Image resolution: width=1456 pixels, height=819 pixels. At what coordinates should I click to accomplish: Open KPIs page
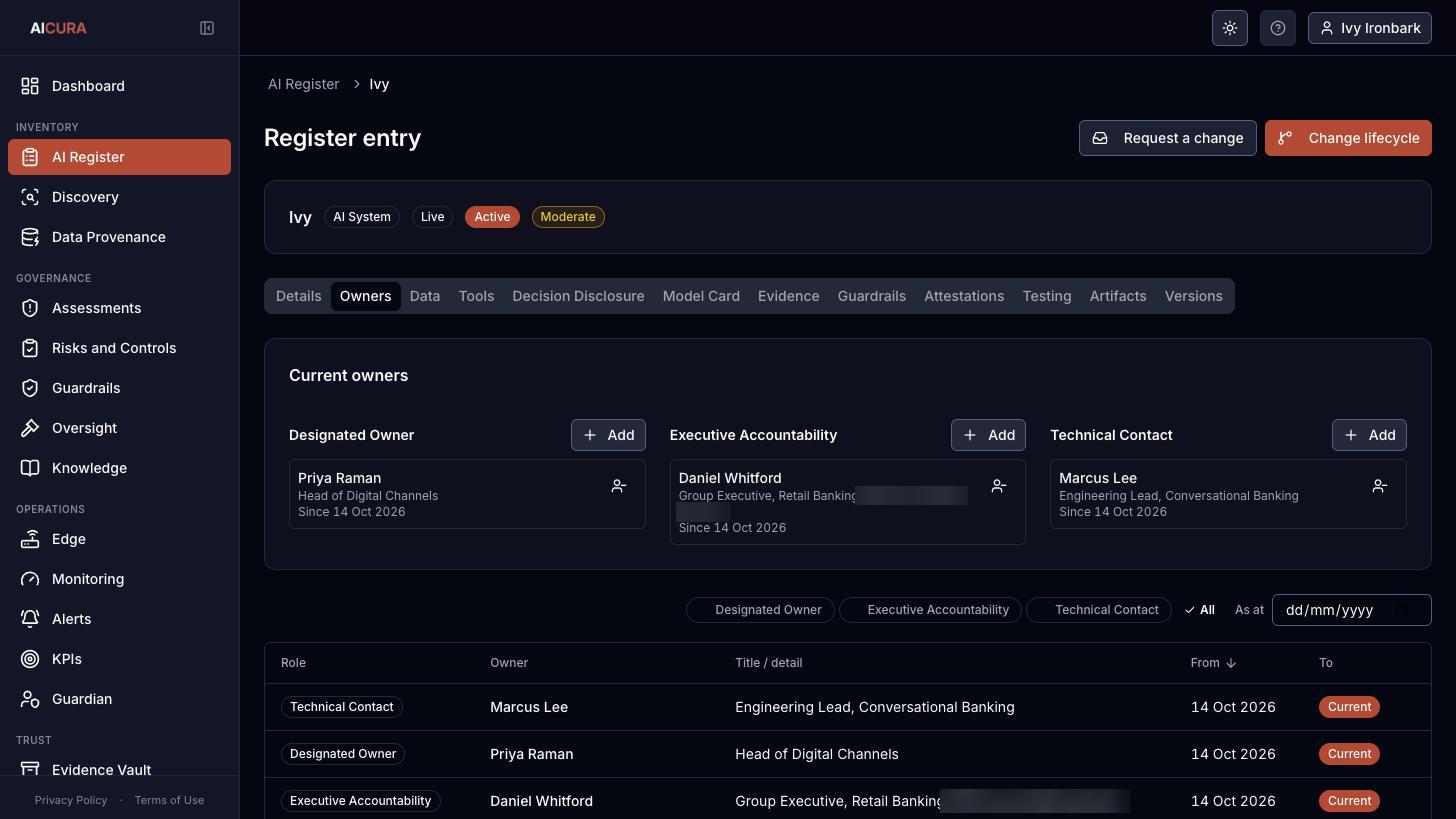(x=119, y=659)
